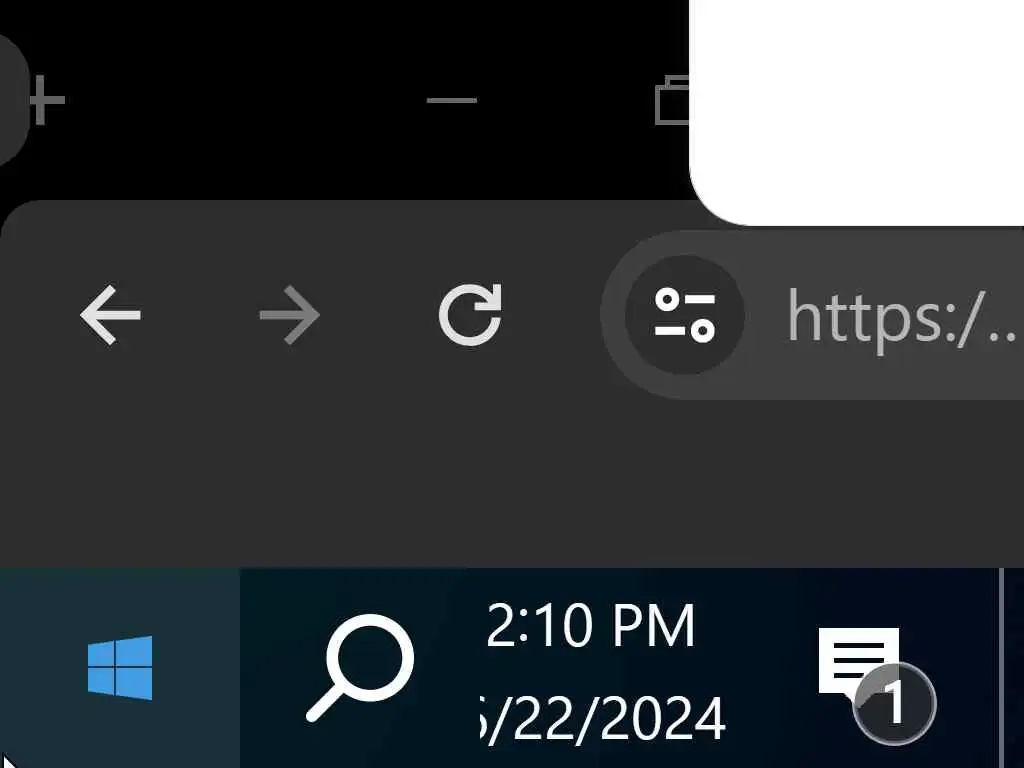Click the https URL text
This screenshot has height=768, width=1024.
(x=901, y=318)
